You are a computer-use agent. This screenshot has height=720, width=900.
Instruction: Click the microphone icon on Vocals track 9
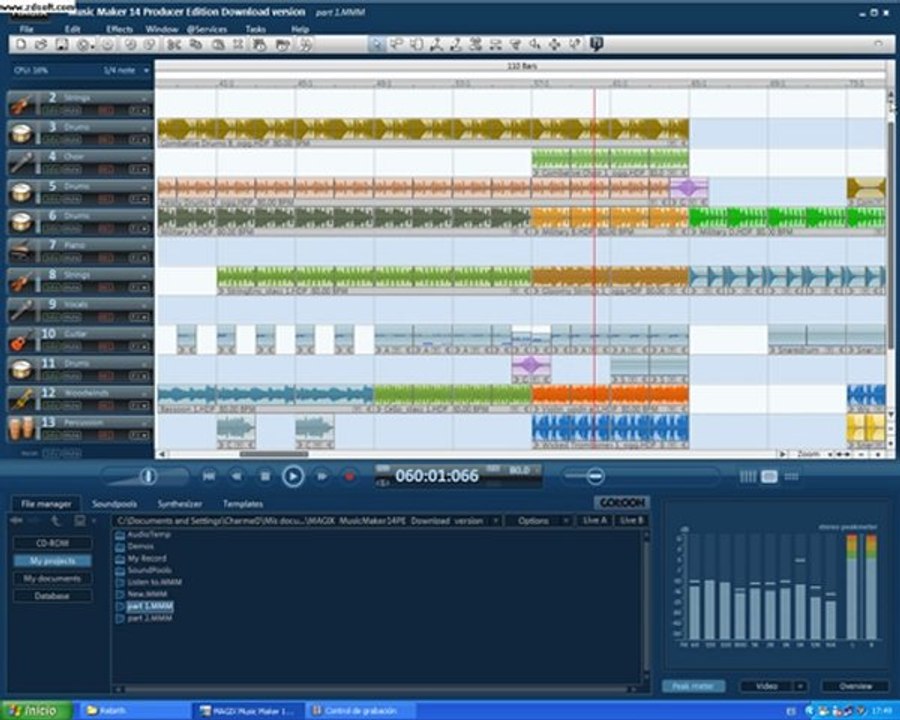(19, 310)
